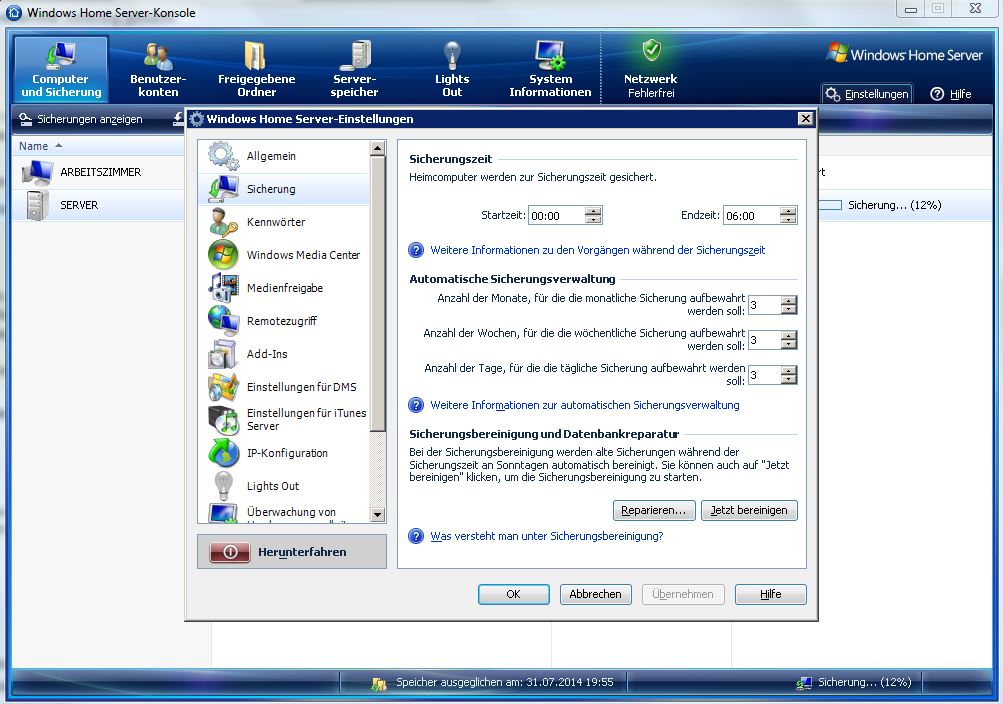1003x704 pixels.
Task: Select Remotezugriff in settings list
Action: pyautogui.click(x=281, y=321)
